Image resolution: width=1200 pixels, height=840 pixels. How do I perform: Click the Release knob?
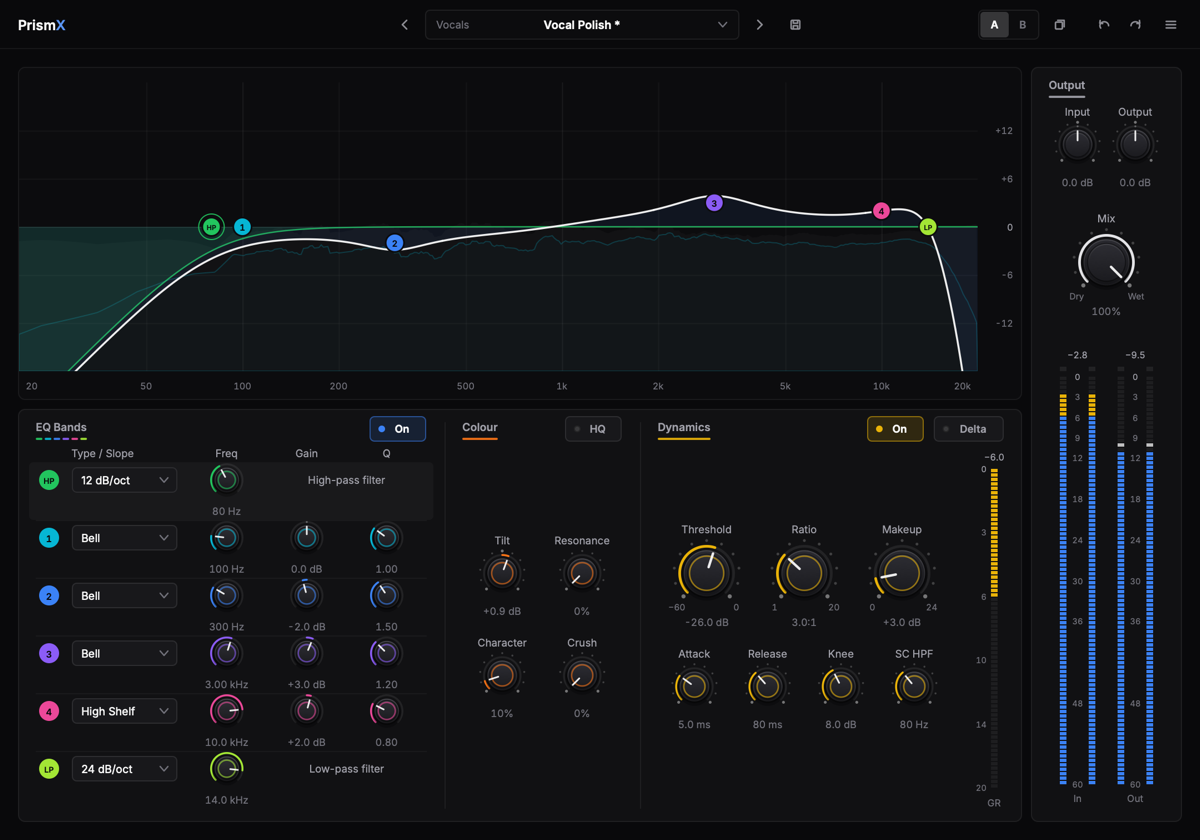767,687
